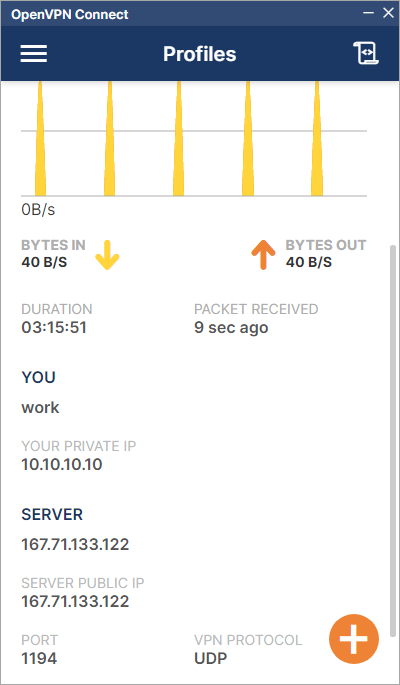Screen dimensions: 400x685
Task: Click the '9 sec ago' packet received text
Action: (231, 328)
